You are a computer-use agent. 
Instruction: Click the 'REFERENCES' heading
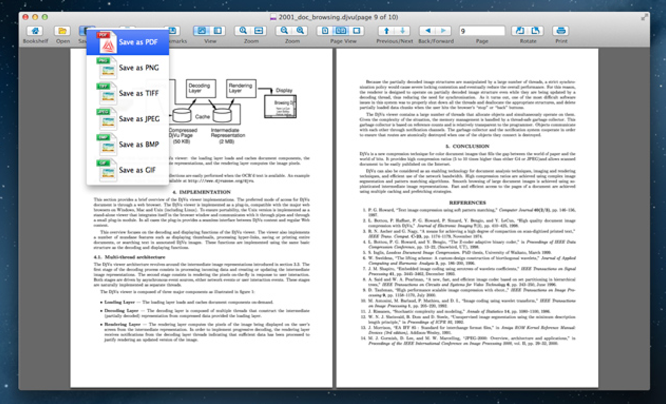(x=467, y=203)
